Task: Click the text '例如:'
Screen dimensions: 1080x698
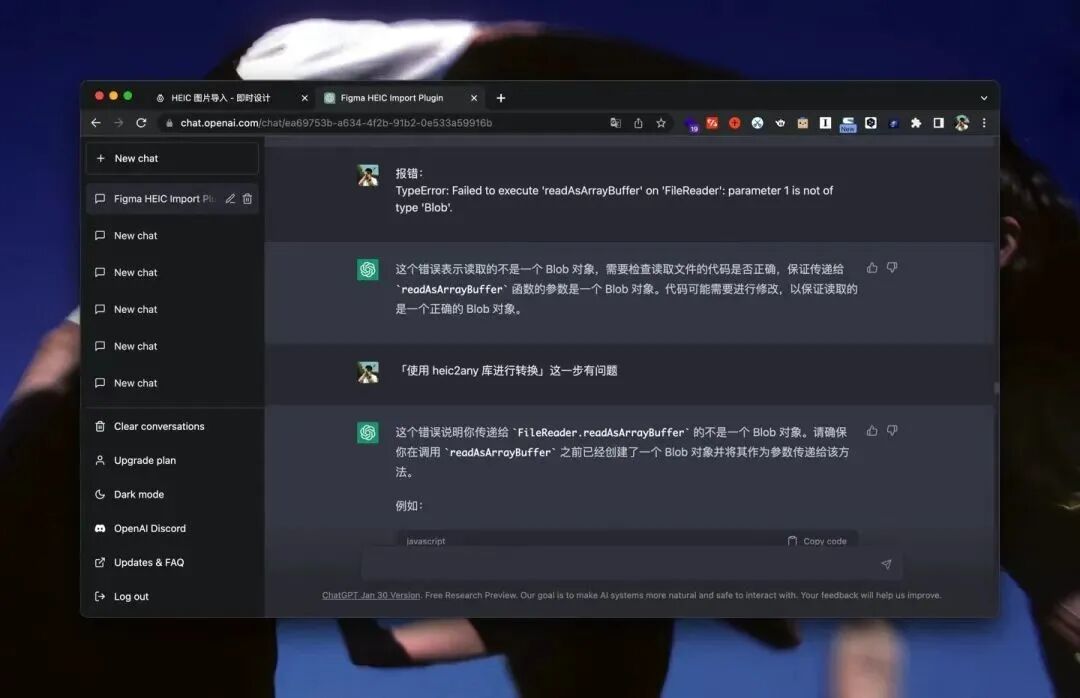Action: point(409,506)
